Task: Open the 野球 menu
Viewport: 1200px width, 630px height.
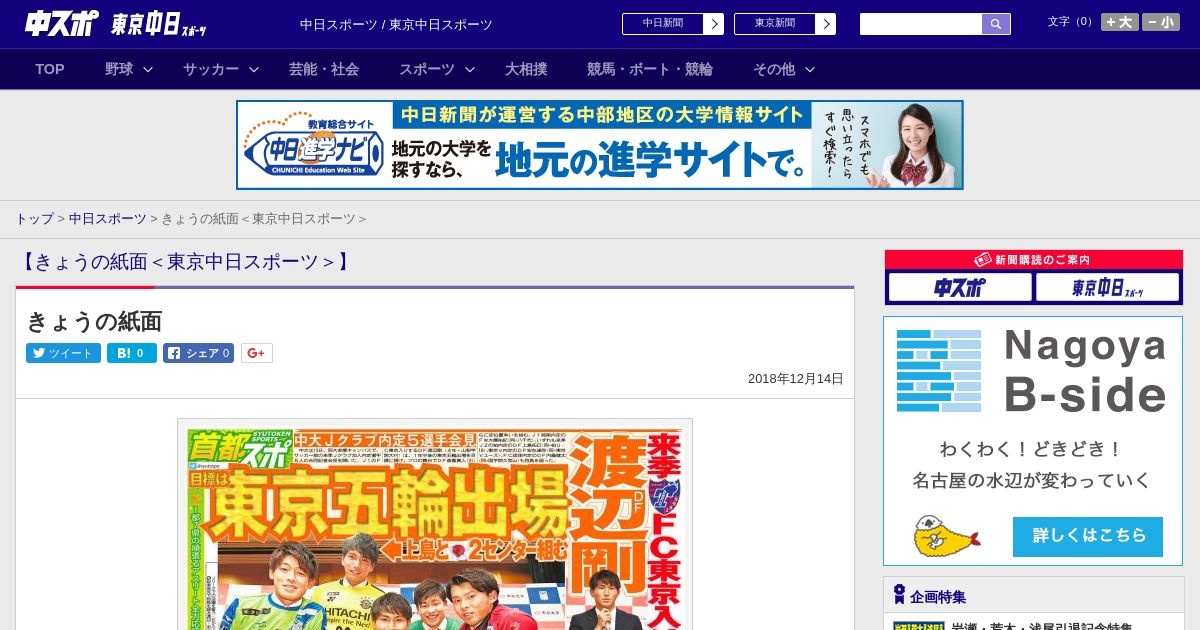Action: (119, 69)
